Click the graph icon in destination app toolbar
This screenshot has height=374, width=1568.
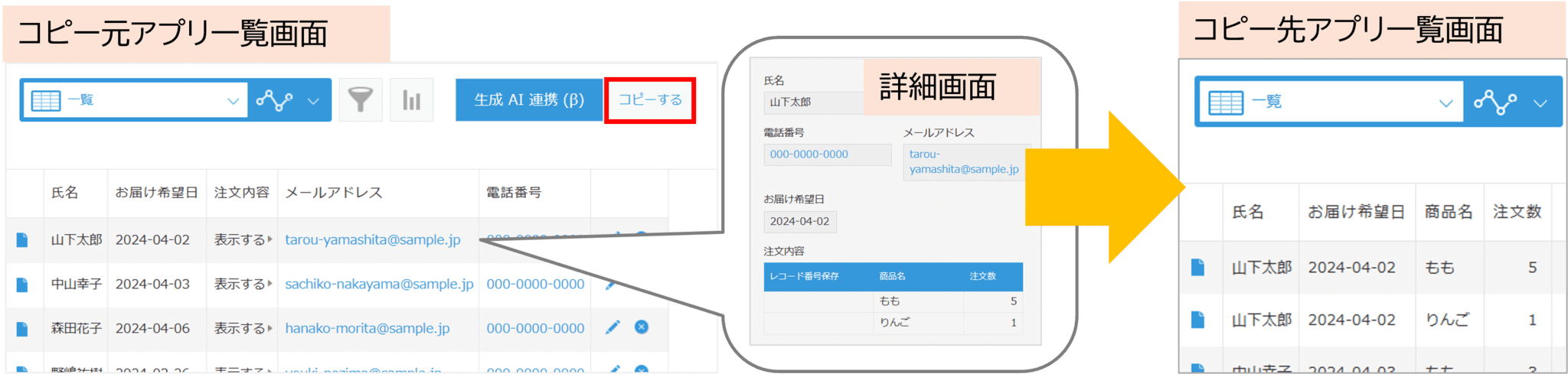[x=1495, y=102]
